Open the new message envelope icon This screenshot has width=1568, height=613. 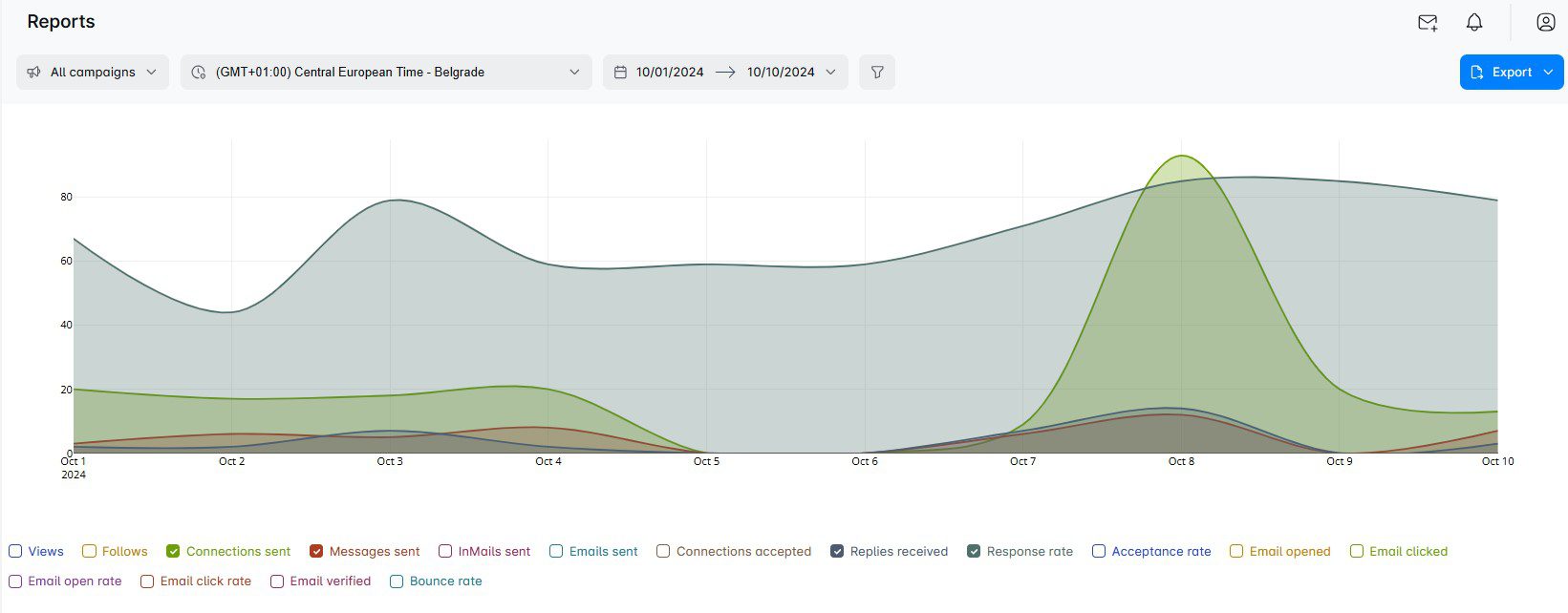(x=1428, y=22)
